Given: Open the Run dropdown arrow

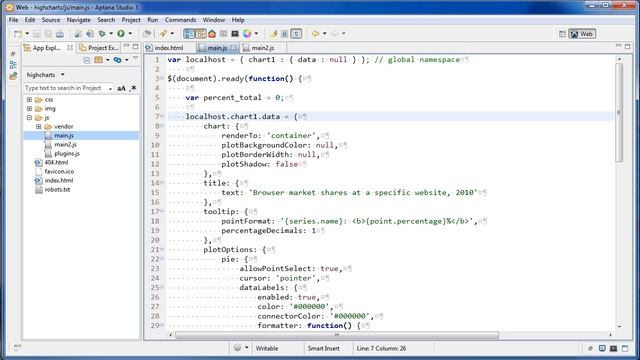Looking at the screenshot, I should coord(130,34).
